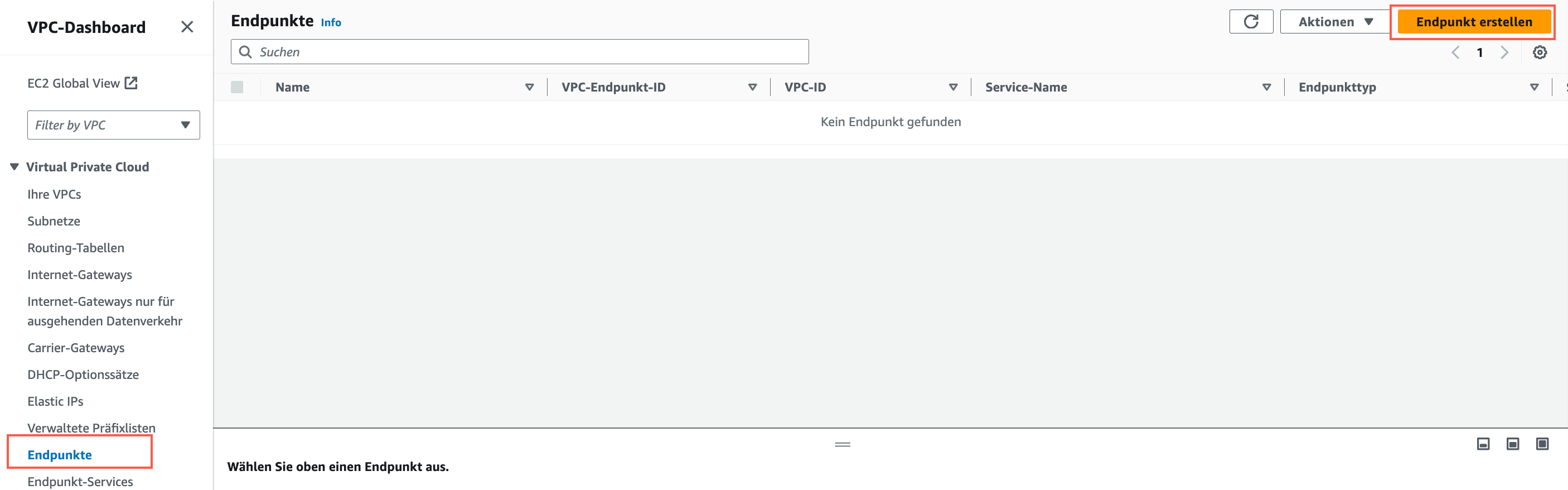Toggle the select-all endpoints checkbox
The width and height of the screenshot is (1568, 490).
click(x=238, y=87)
